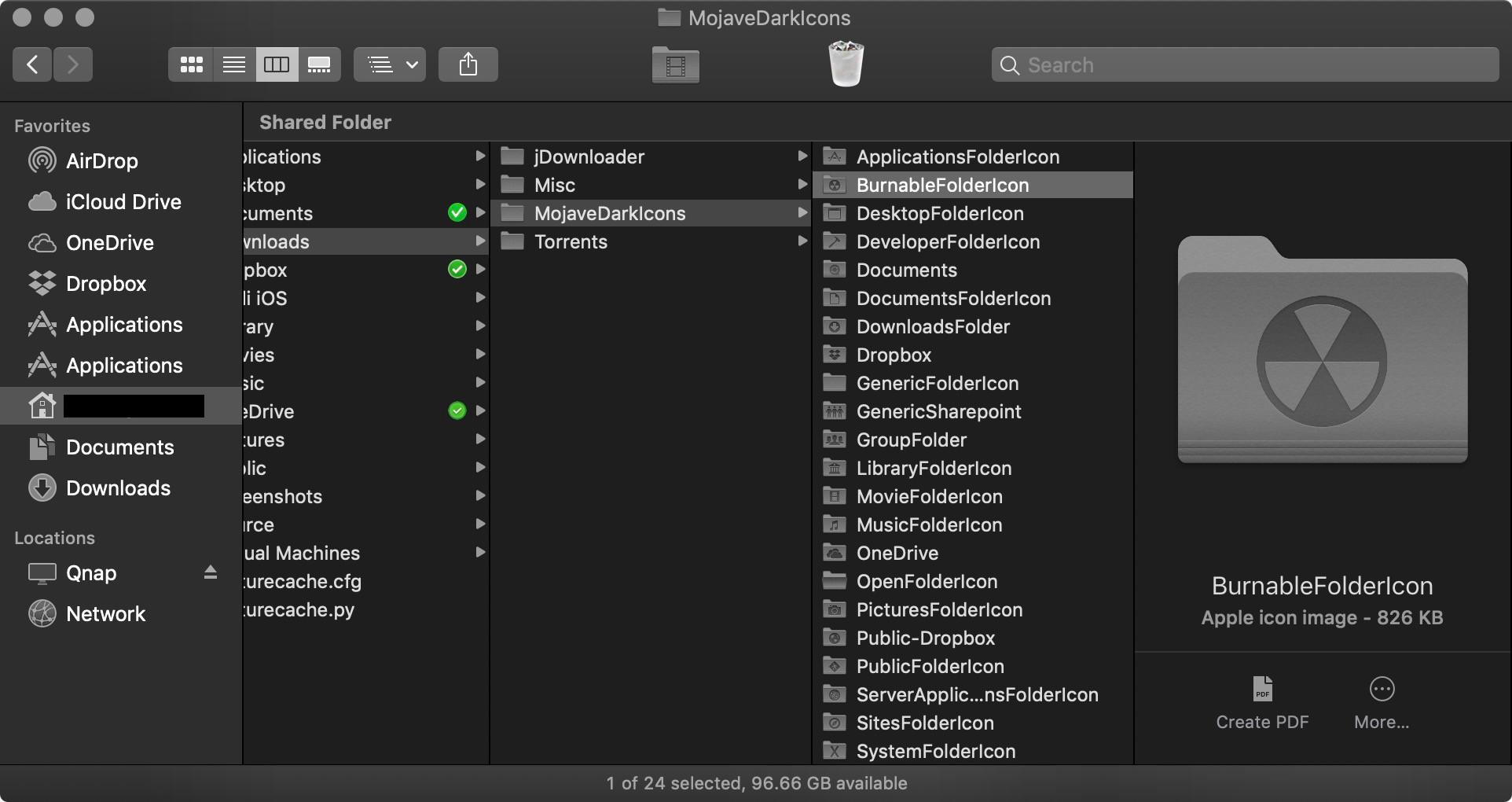Open the Documents folder from the sidebar
Screen dimensions: 1512x802
[x=120, y=447]
